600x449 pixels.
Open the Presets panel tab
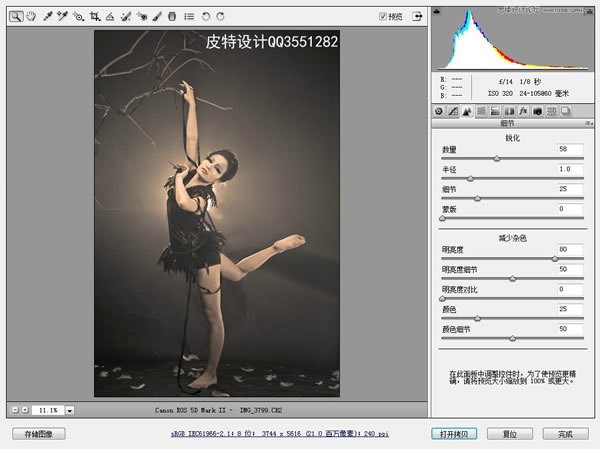coord(551,111)
